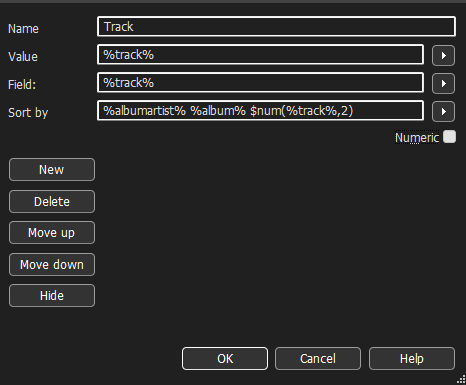Screen dimensions: 466x385
Task: Click the Delete button
Action: click(52, 202)
